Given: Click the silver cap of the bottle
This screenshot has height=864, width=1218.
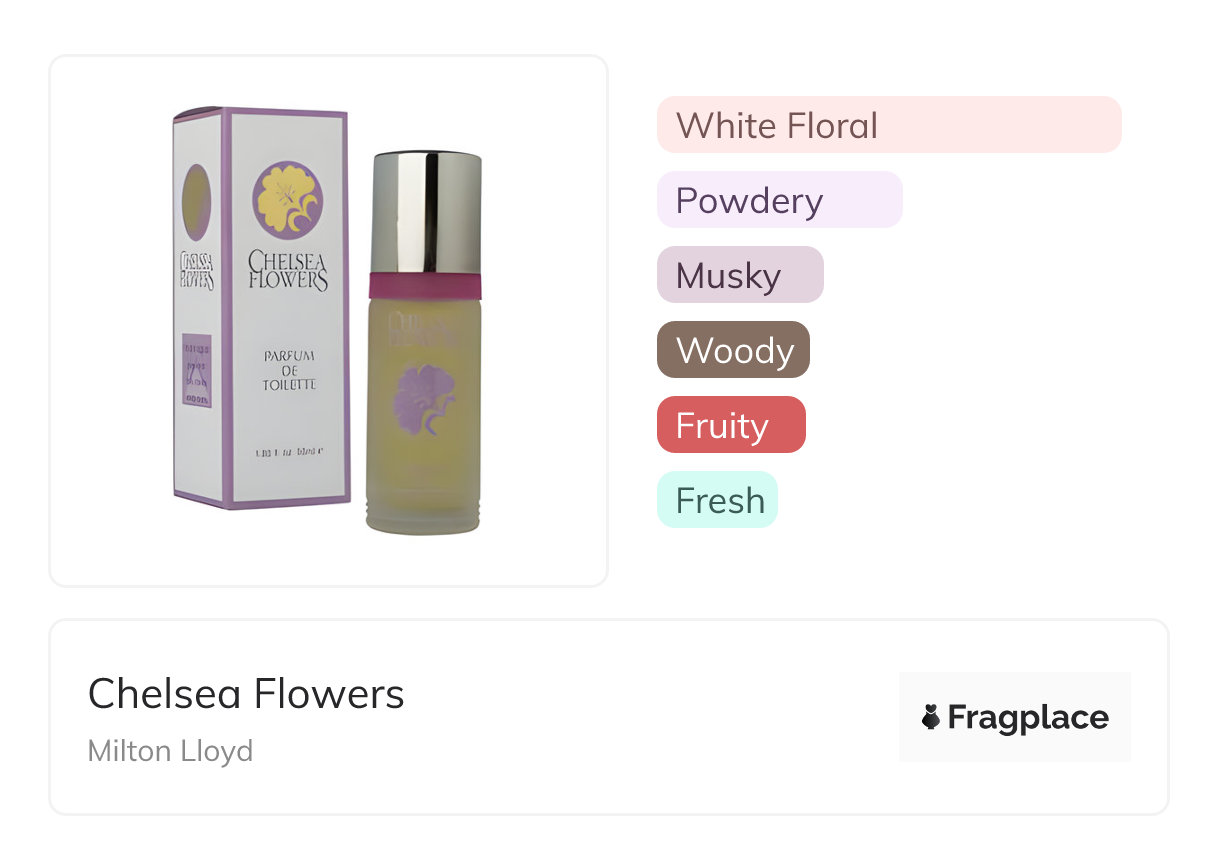Looking at the screenshot, I should (x=426, y=212).
